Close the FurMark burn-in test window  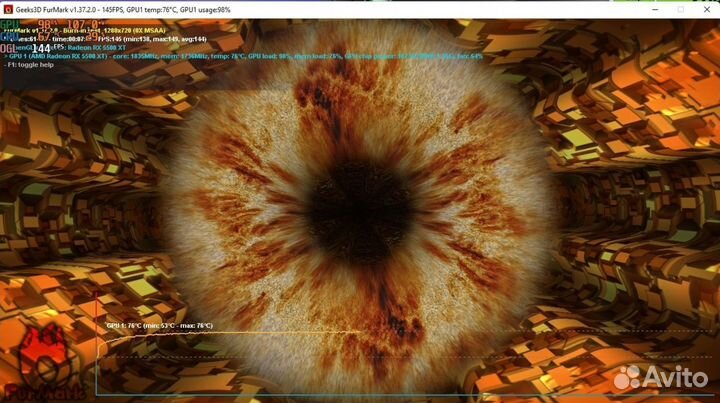tap(707, 10)
